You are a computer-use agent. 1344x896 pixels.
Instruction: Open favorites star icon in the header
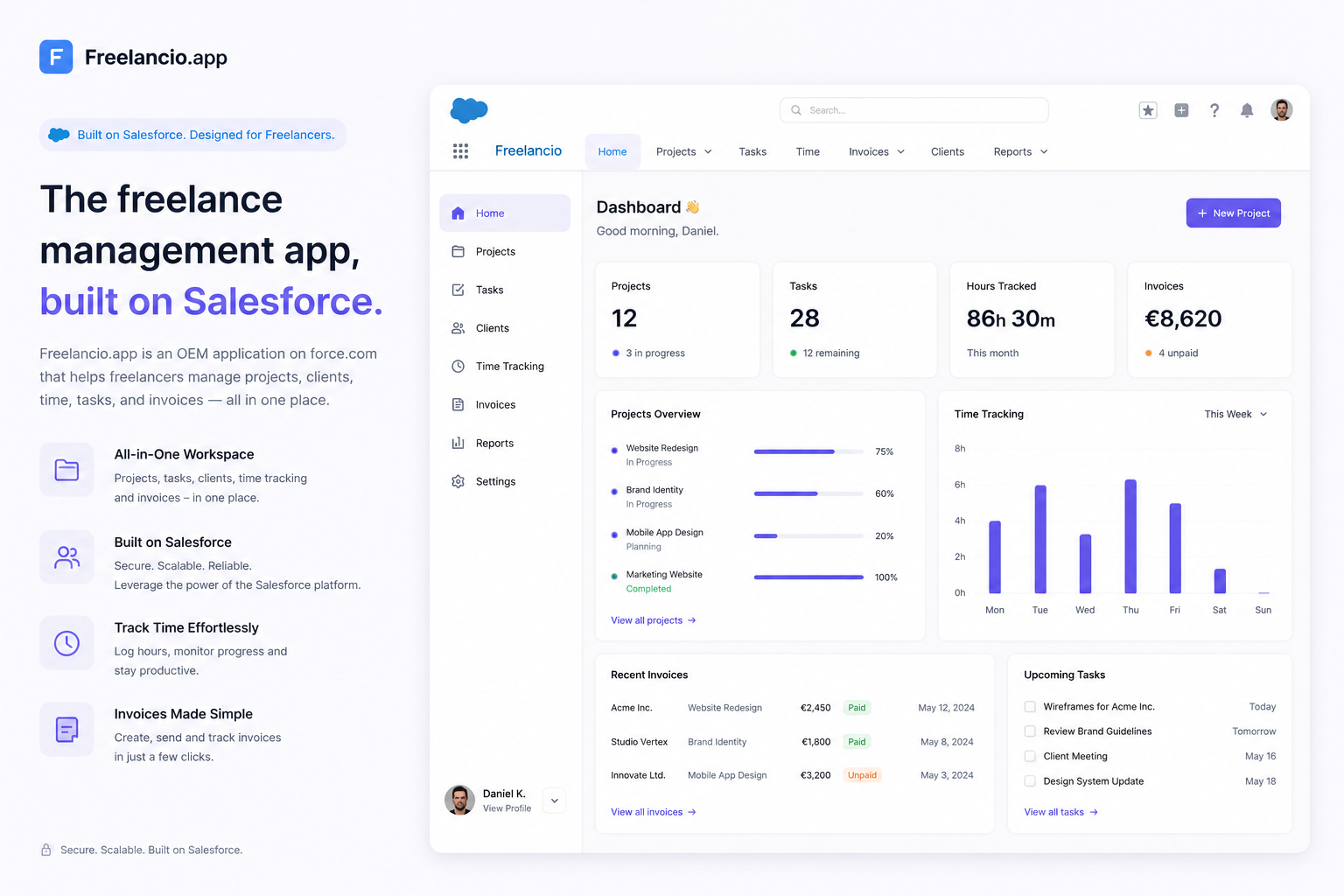[x=1148, y=110]
